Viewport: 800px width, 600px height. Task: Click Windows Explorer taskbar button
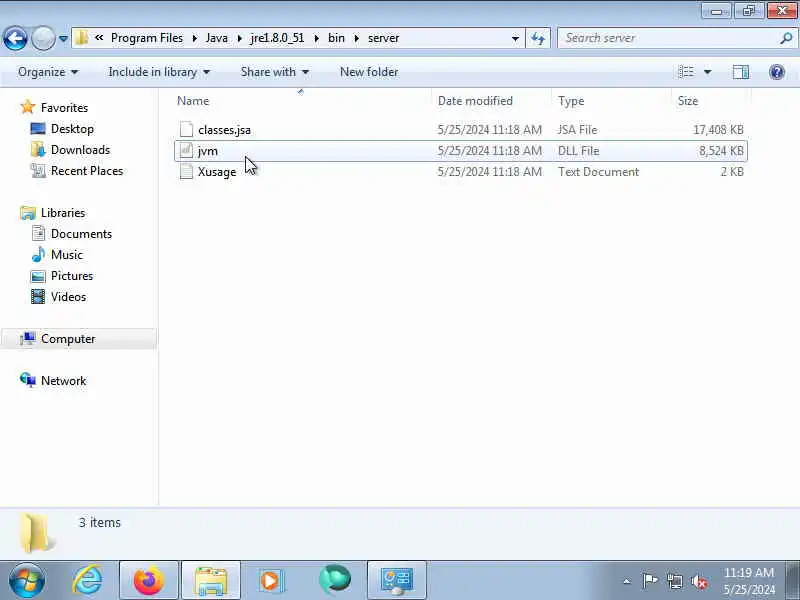point(210,580)
